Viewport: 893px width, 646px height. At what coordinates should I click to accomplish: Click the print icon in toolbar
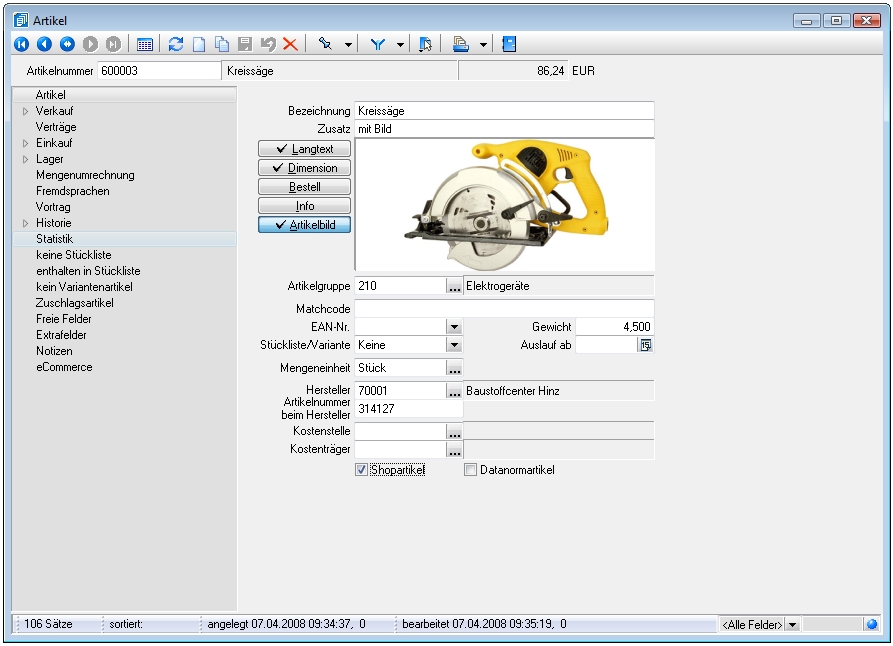460,44
